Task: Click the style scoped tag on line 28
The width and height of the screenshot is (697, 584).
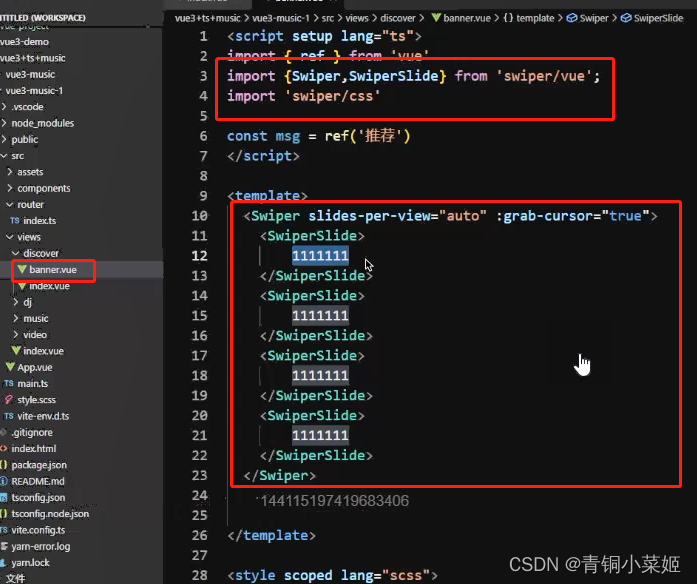Action: tap(332, 576)
